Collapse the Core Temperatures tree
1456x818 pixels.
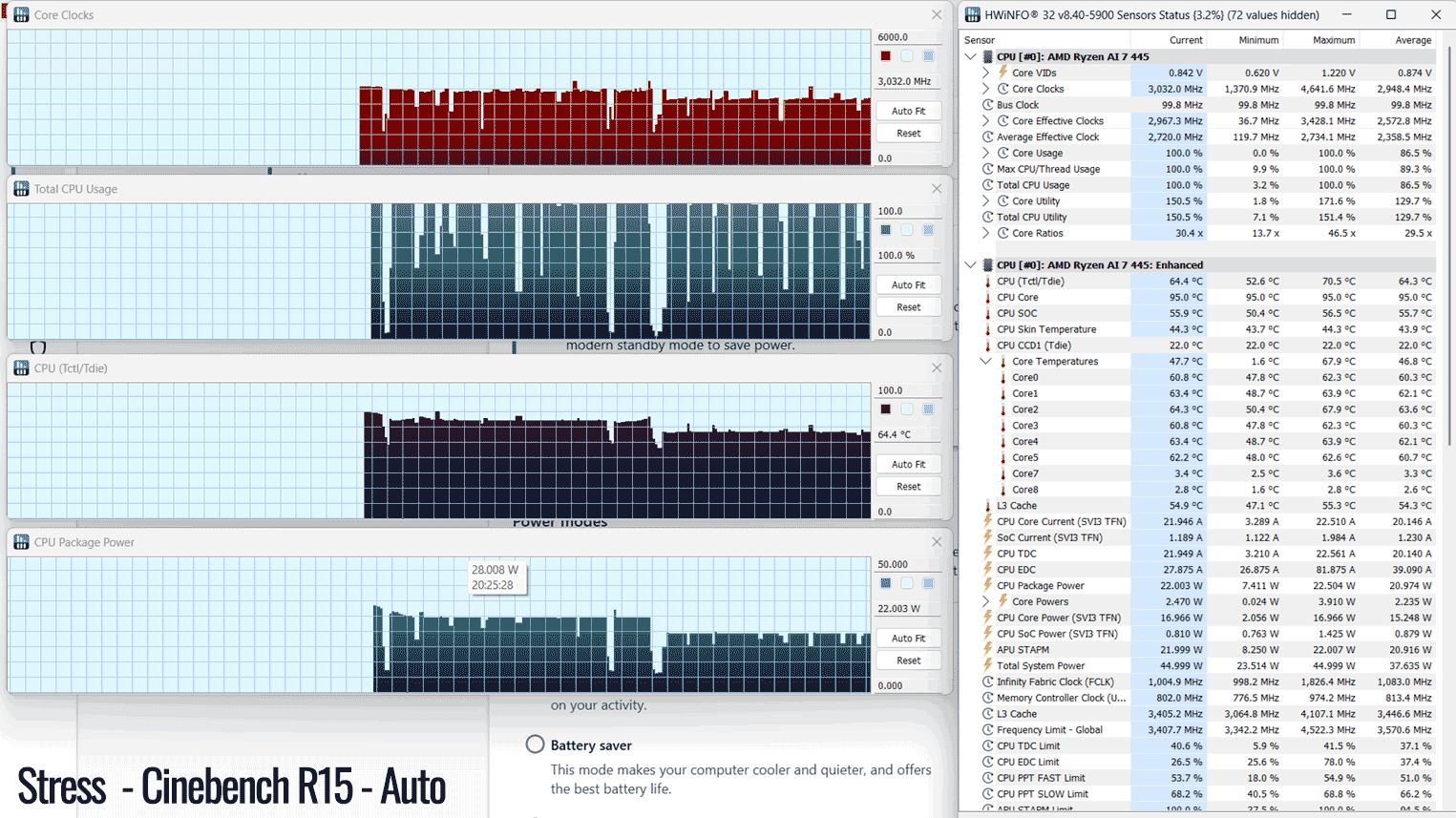[x=986, y=362]
